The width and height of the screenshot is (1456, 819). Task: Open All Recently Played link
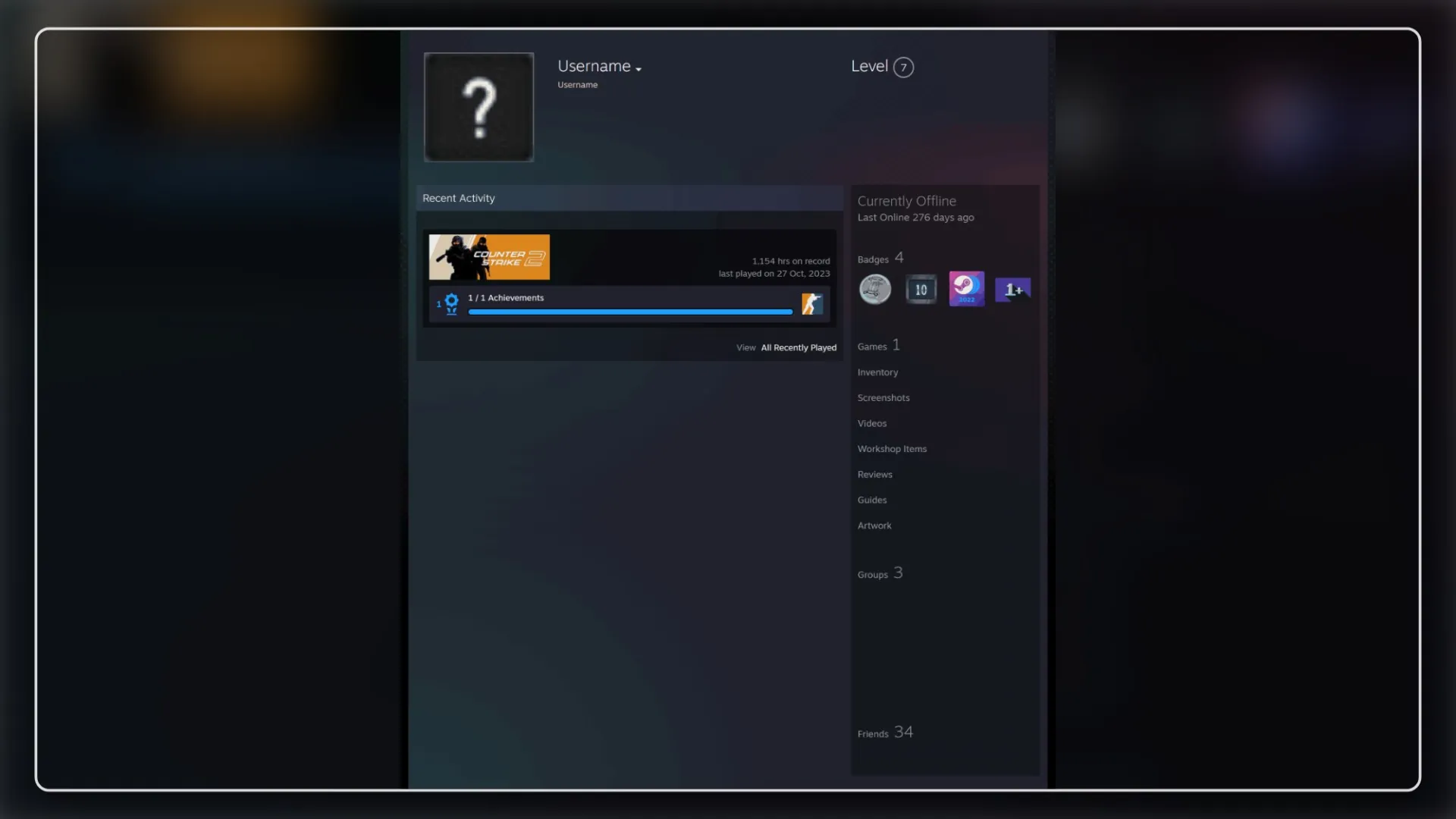coord(799,348)
